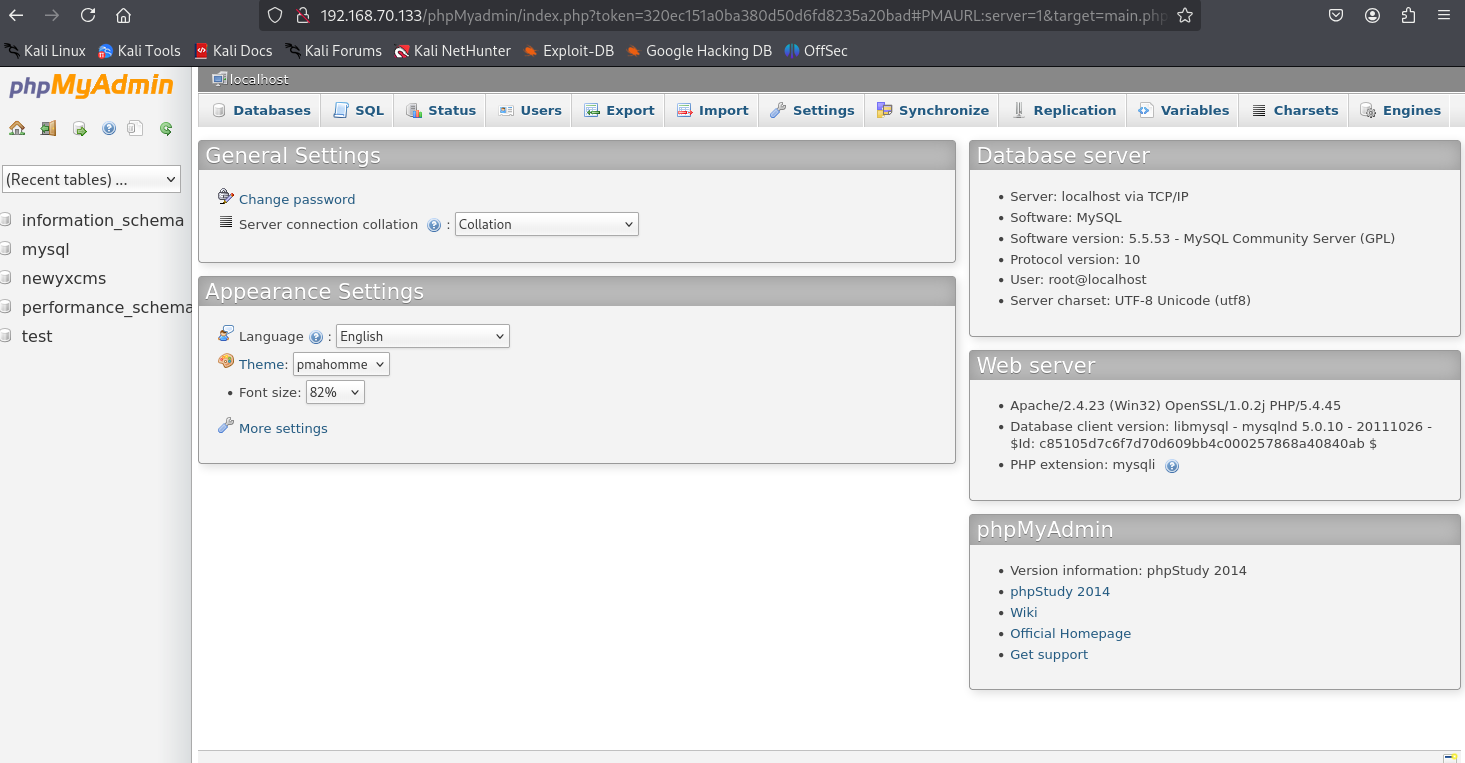This screenshot has width=1465, height=763.
Task: Click the localhost breadcrumb link
Action: [259, 79]
